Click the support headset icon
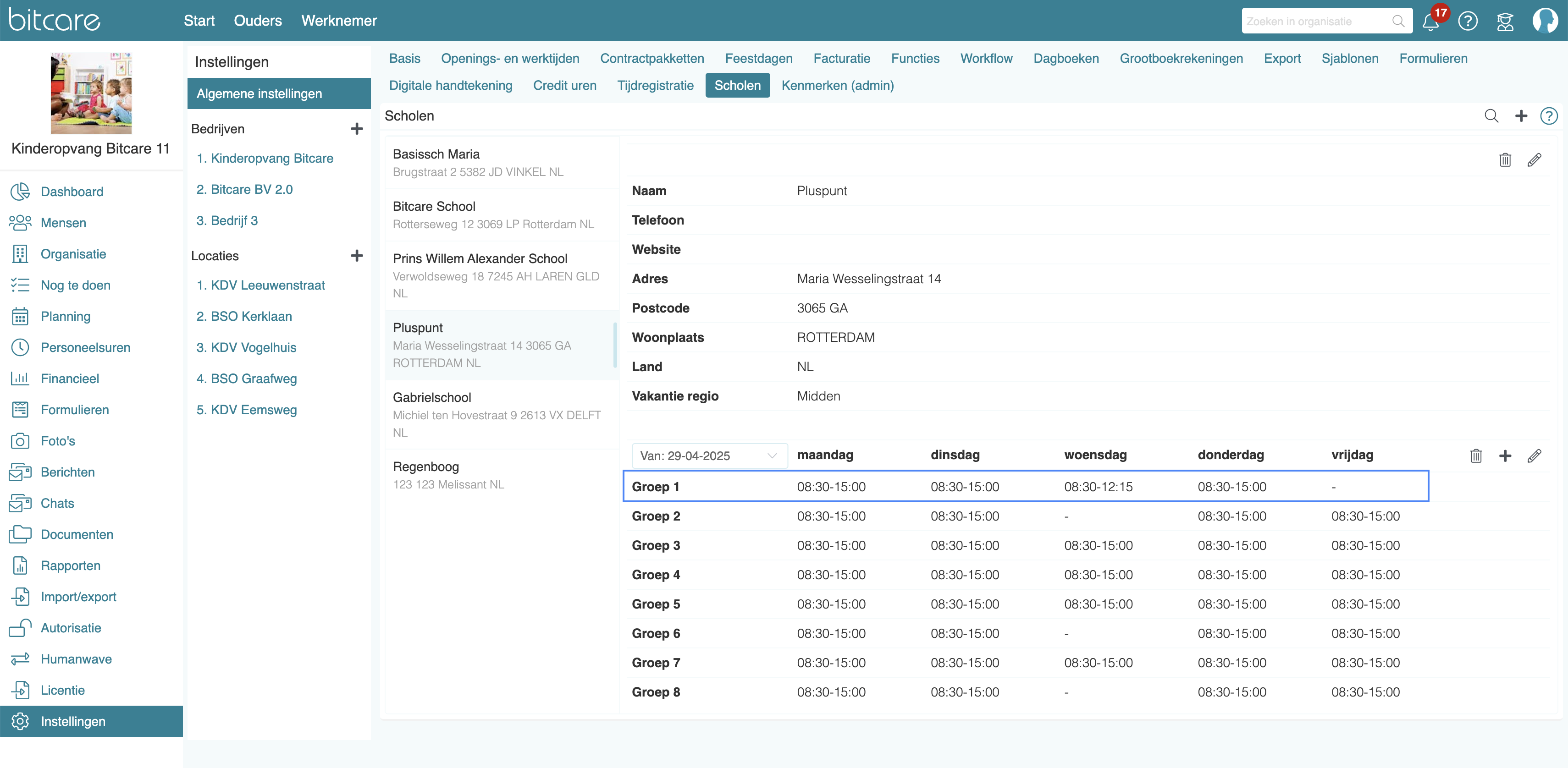This screenshot has height=768, width=1568. coord(1505,21)
